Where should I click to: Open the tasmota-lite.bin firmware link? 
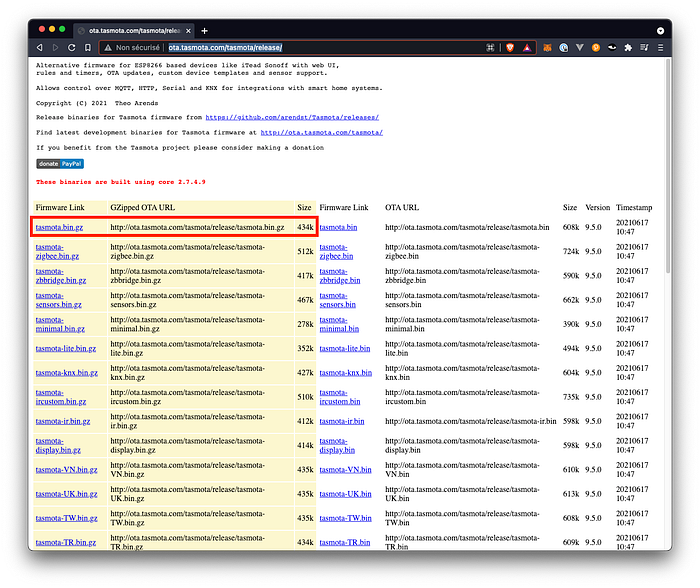[345, 348]
